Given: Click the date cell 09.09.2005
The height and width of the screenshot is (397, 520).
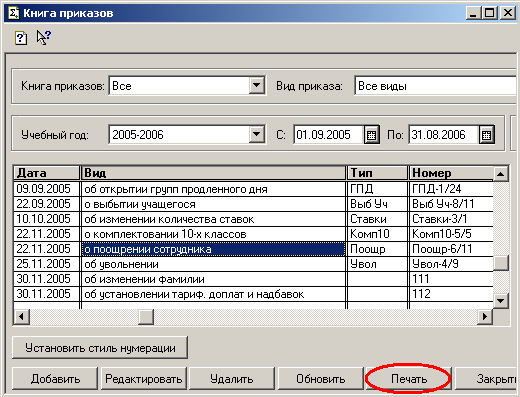Looking at the screenshot, I should click(47, 189).
